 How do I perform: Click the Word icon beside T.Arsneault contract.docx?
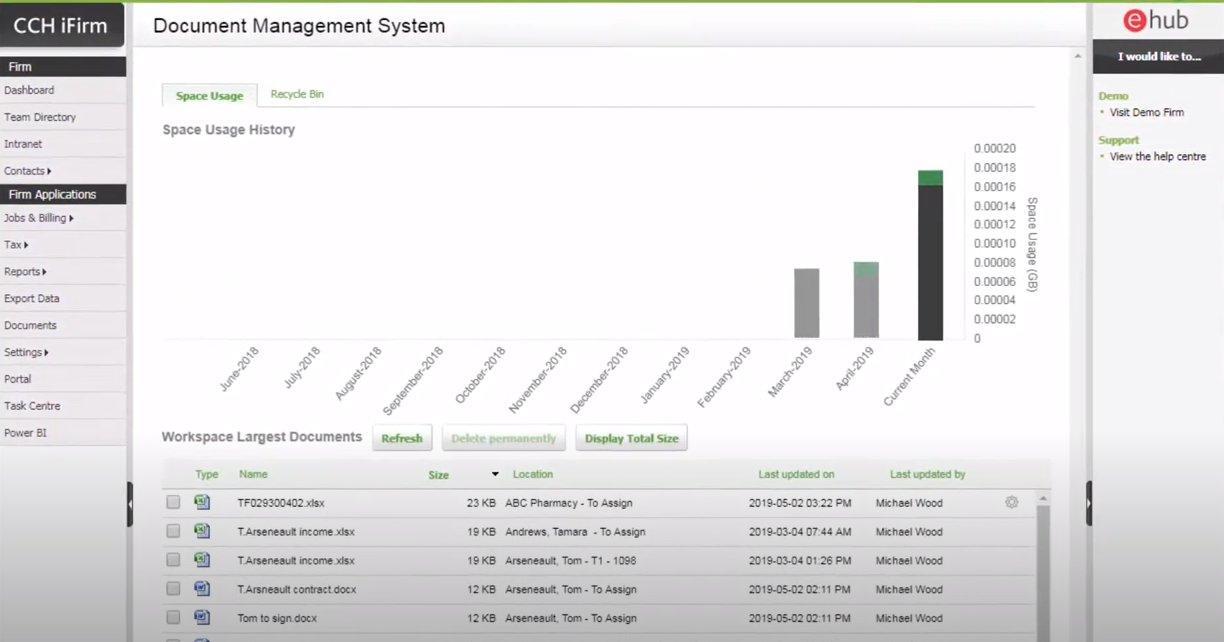[x=202, y=589]
